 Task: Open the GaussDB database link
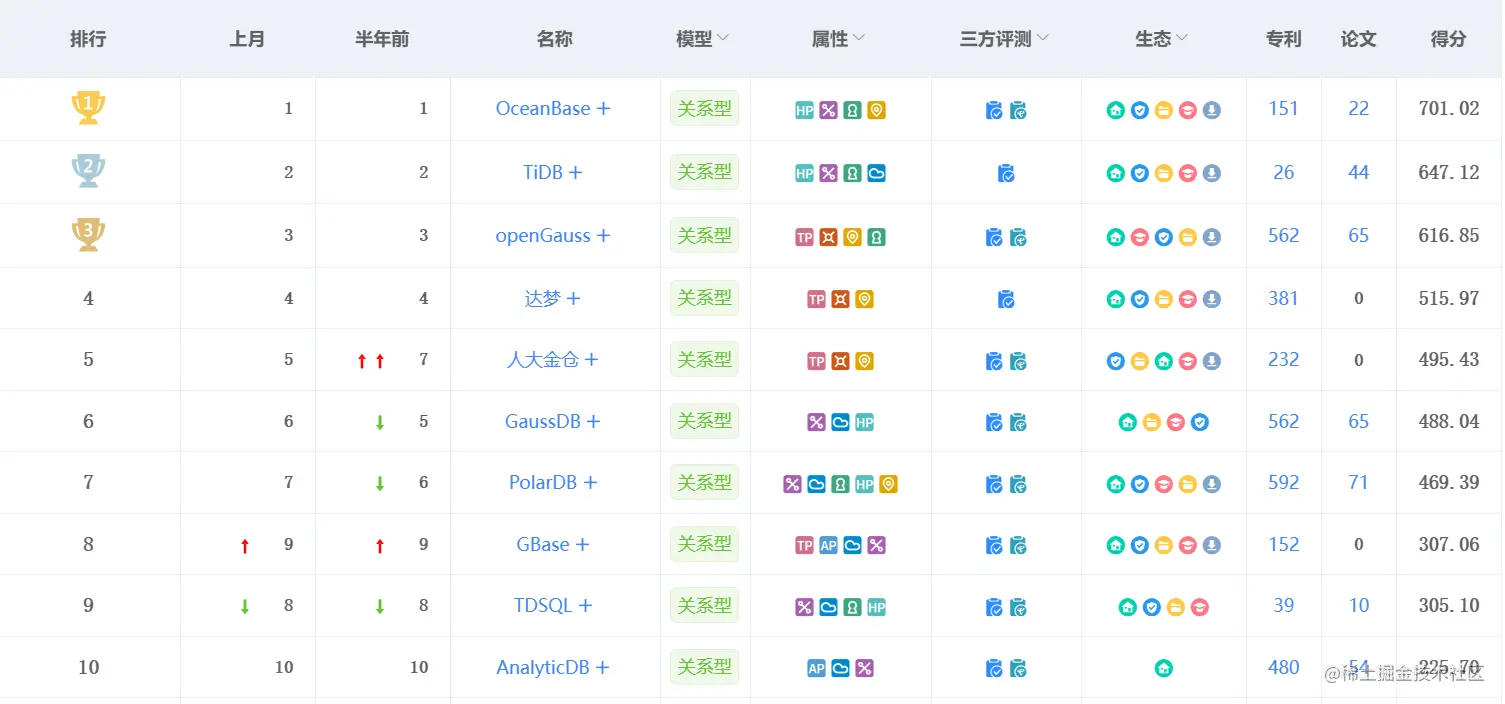543,421
